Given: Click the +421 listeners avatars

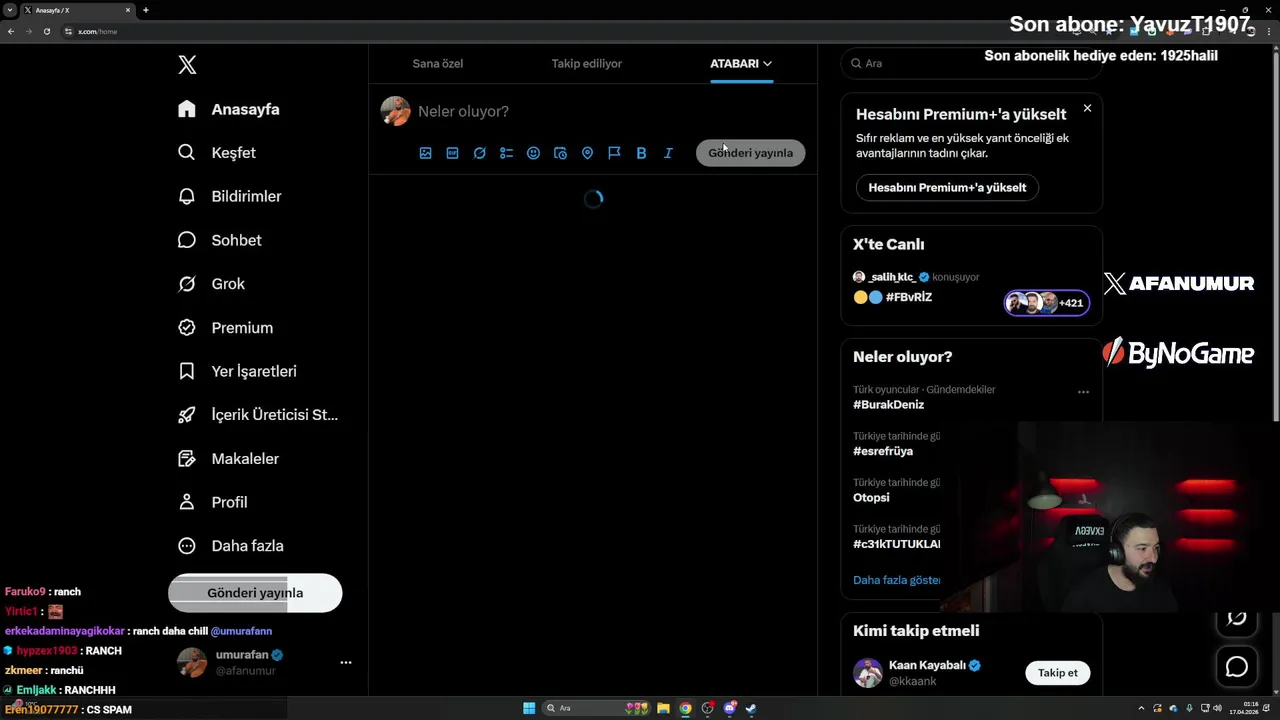Looking at the screenshot, I should click(x=1047, y=303).
